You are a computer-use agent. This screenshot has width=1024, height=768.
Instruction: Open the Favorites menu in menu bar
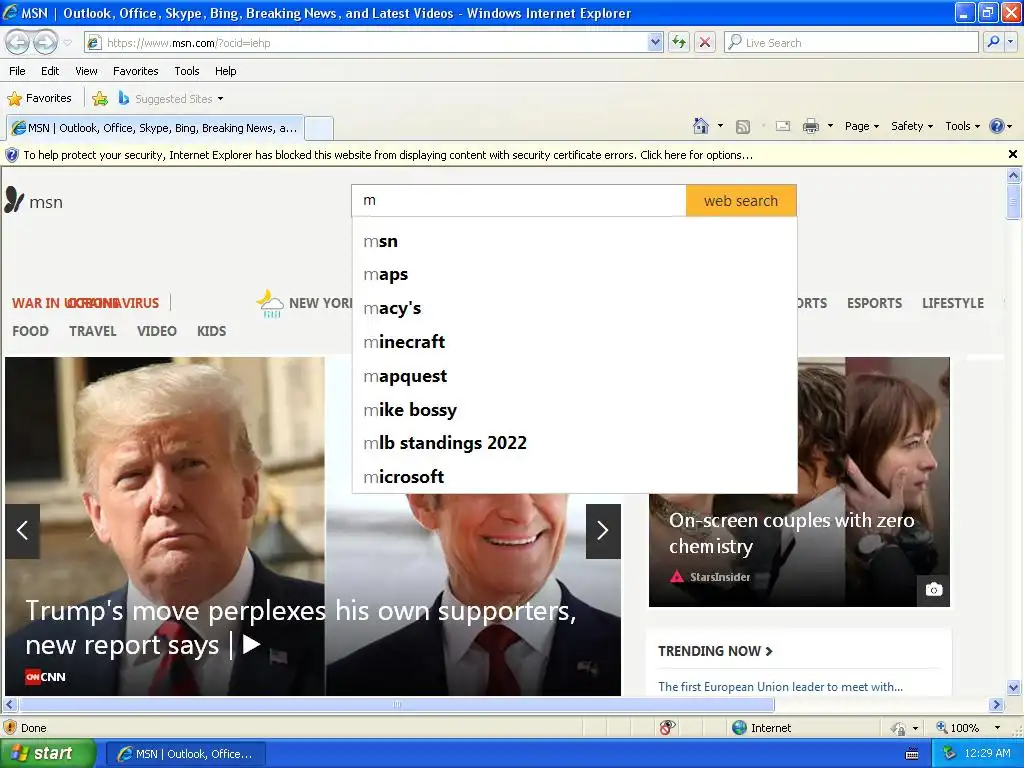tap(136, 71)
